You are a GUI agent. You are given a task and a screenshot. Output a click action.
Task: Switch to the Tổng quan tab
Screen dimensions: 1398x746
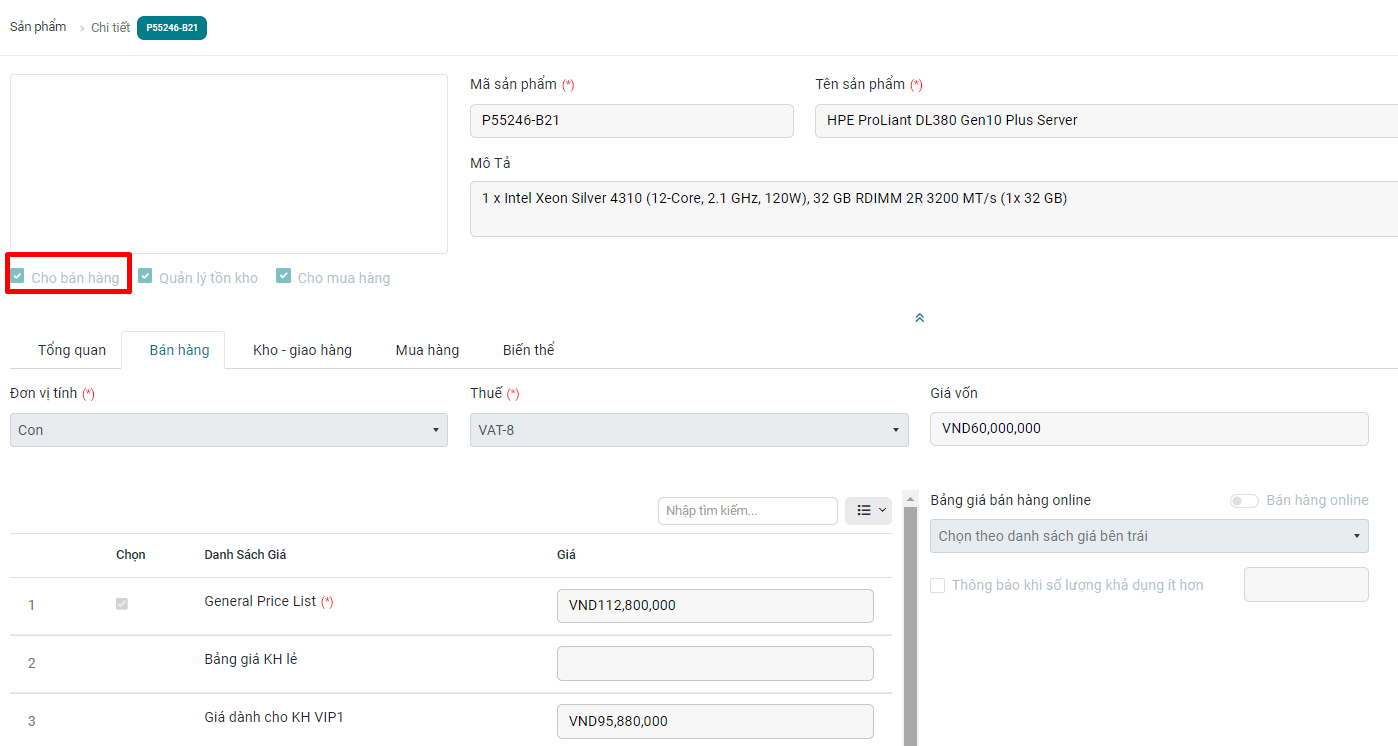(72, 350)
